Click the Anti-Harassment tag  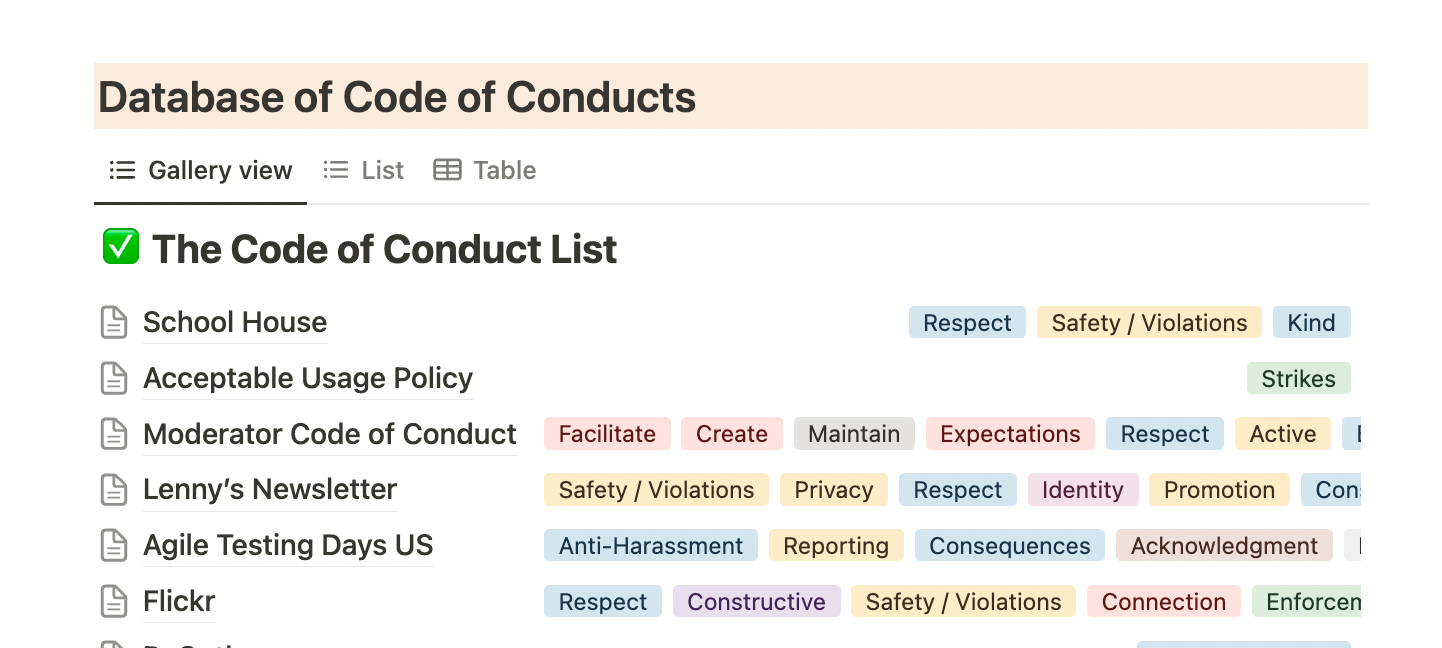(651, 546)
